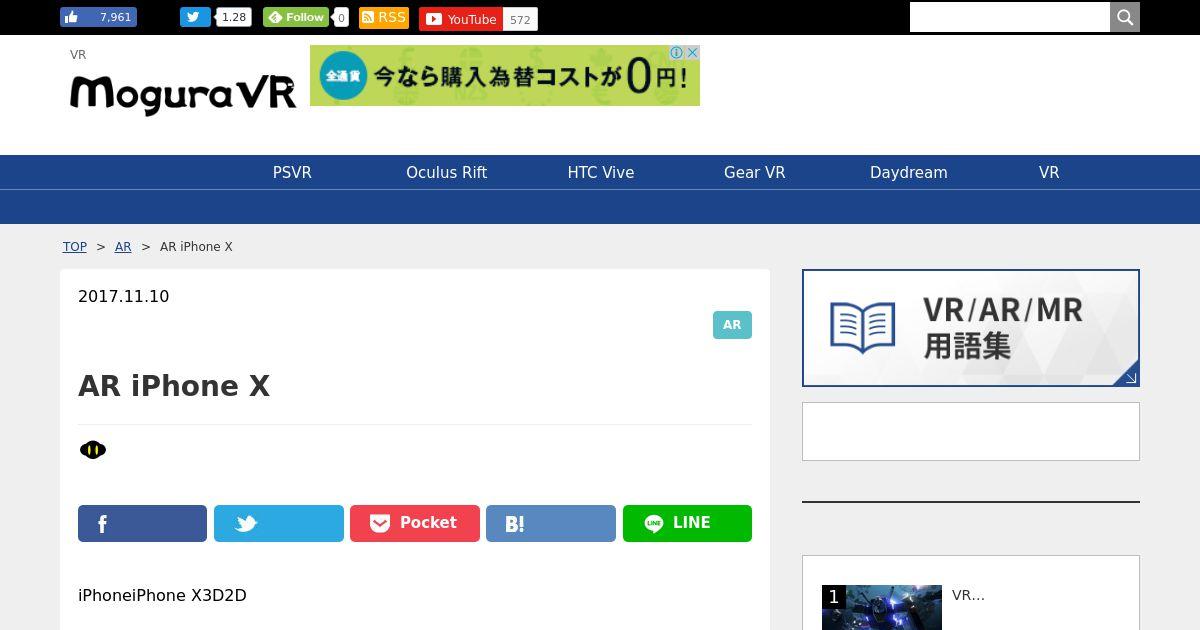The image size is (1200, 630).
Task: Click the author mole avatar icon
Action: (93, 450)
